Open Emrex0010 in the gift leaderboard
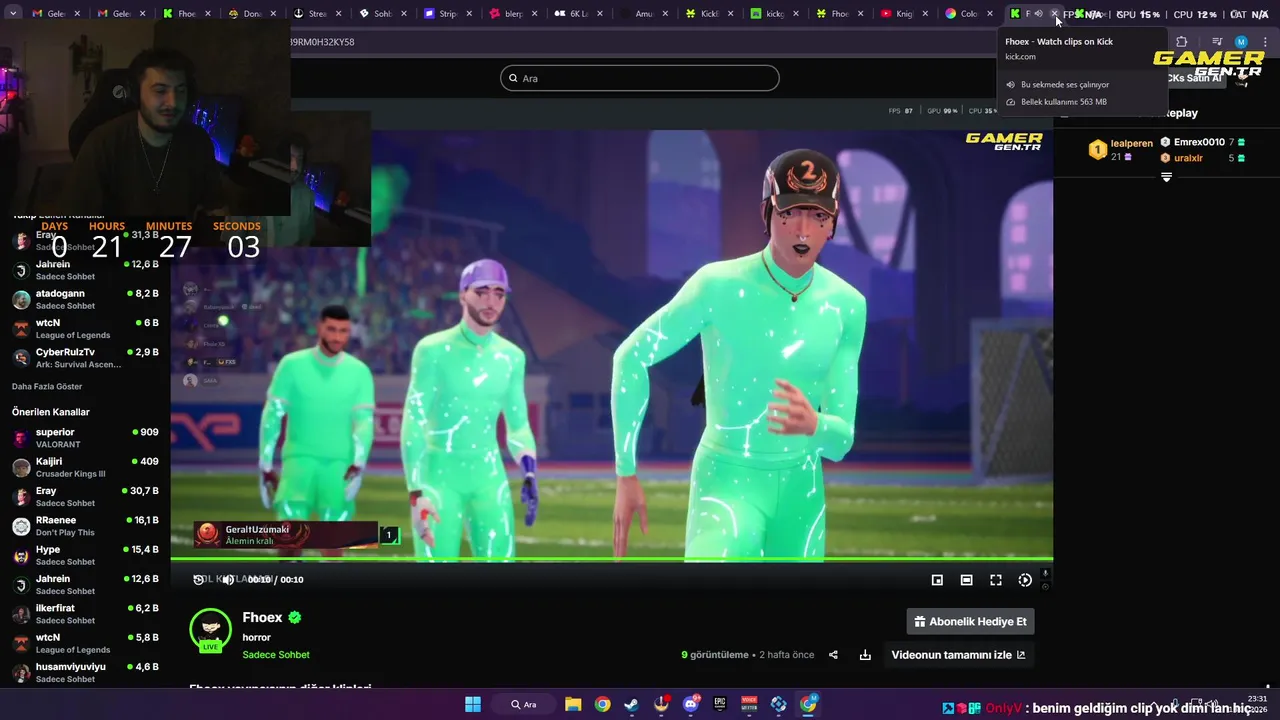The image size is (1280, 720). click(x=1203, y=142)
